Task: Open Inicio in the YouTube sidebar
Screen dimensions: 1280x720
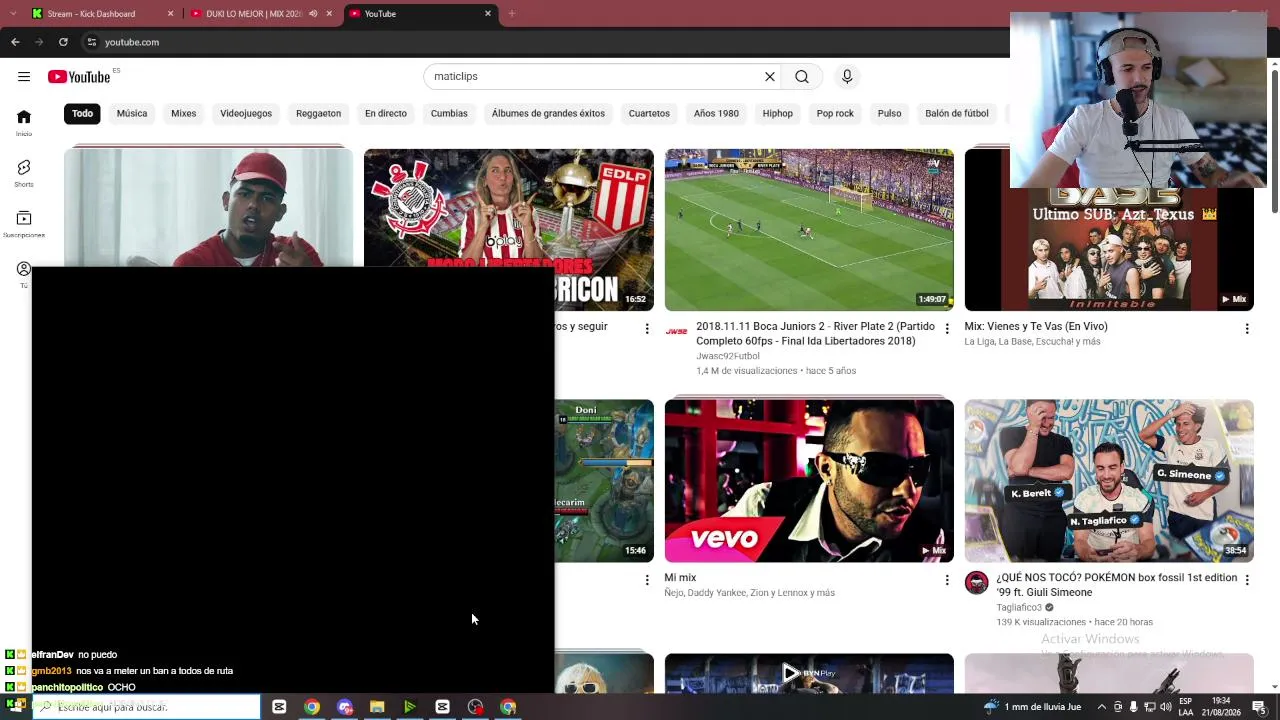Action: pyautogui.click(x=24, y=122)
